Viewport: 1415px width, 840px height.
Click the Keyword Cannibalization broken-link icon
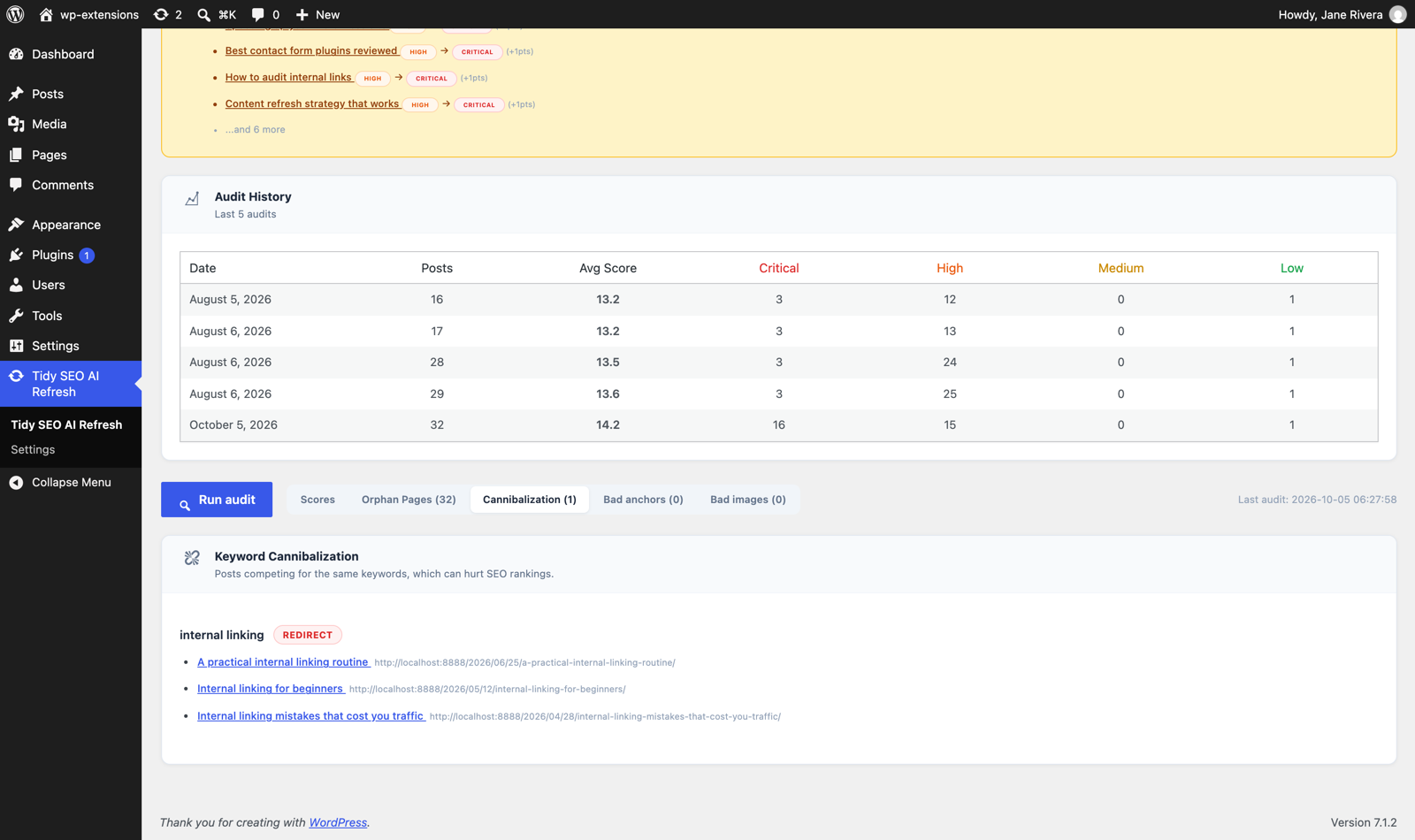click(192, 558)
